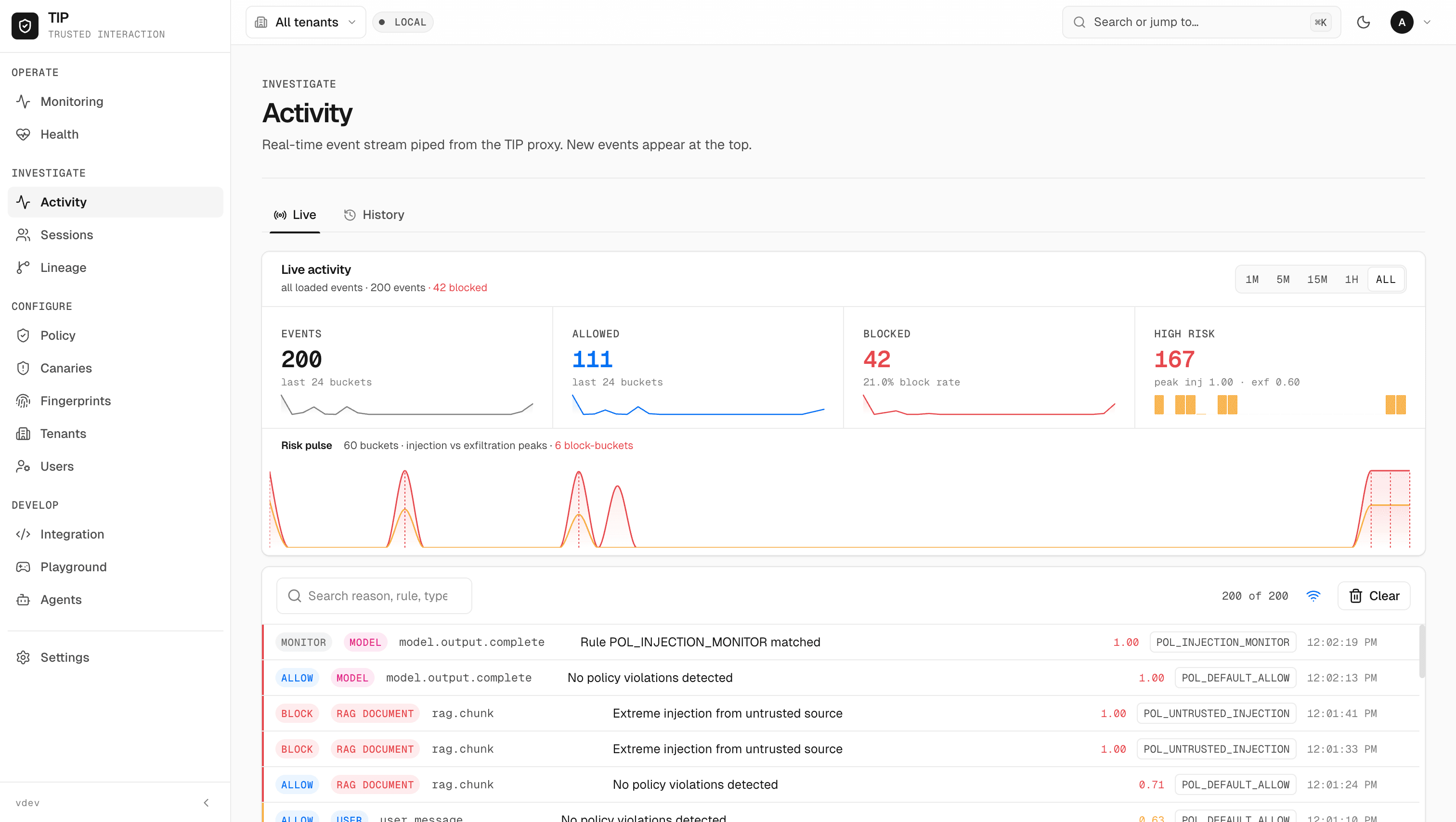Image resolution: width=1456 pixels, height=822 pixels.
Task: Focus the Search or jump to field
Action: 1201,22
